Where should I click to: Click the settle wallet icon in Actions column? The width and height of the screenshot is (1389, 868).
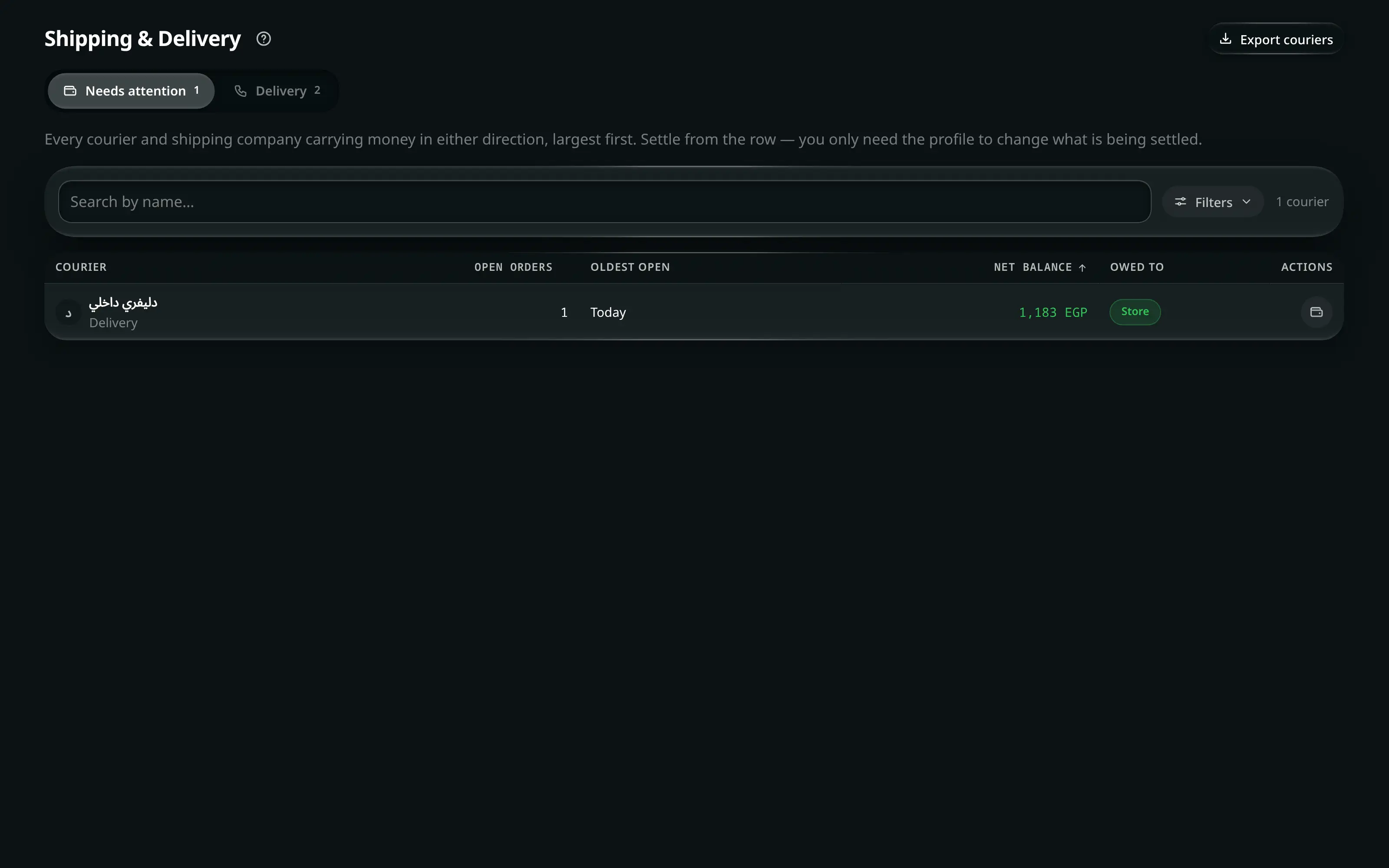tap(1316, 312)
